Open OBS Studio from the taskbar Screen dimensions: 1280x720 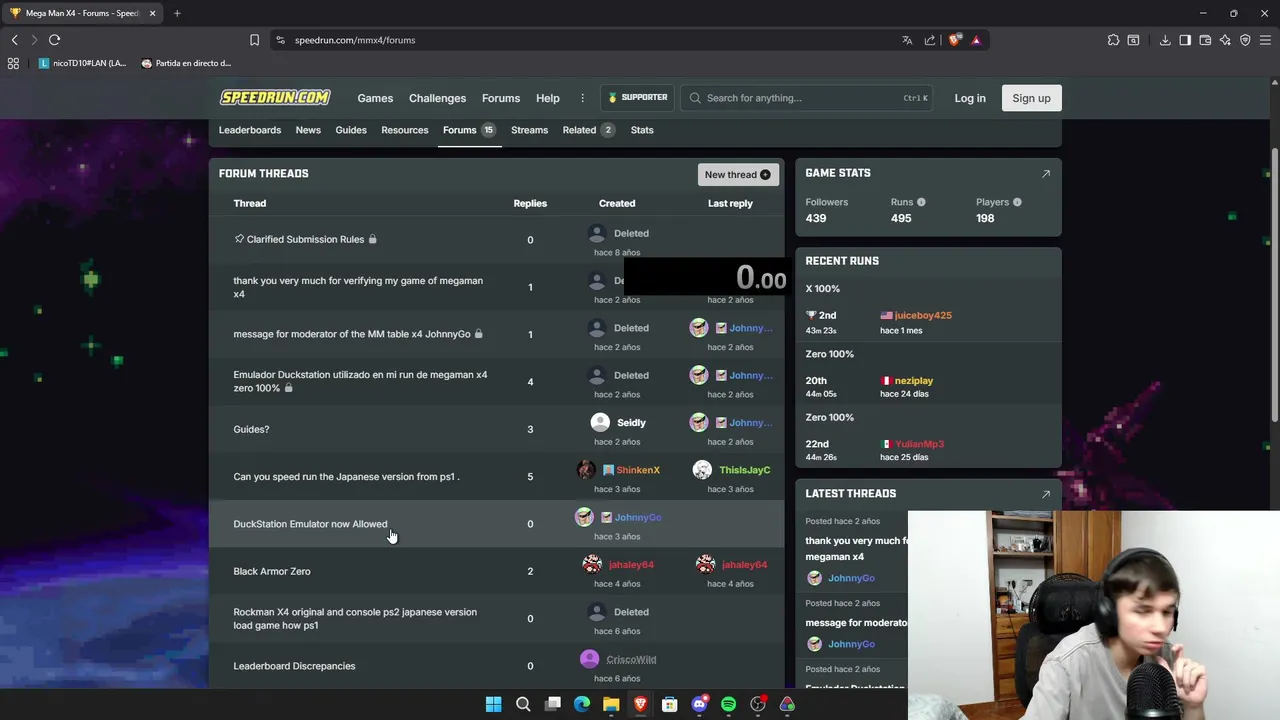758,704
